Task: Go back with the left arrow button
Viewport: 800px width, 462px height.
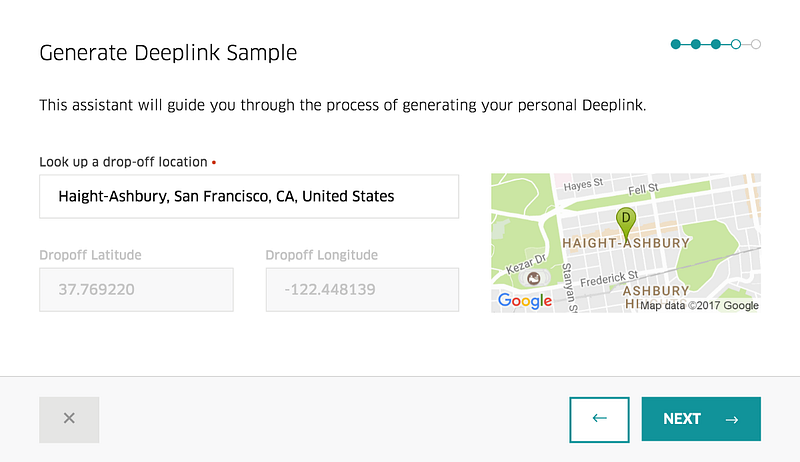Action: [x=600, y=419]
